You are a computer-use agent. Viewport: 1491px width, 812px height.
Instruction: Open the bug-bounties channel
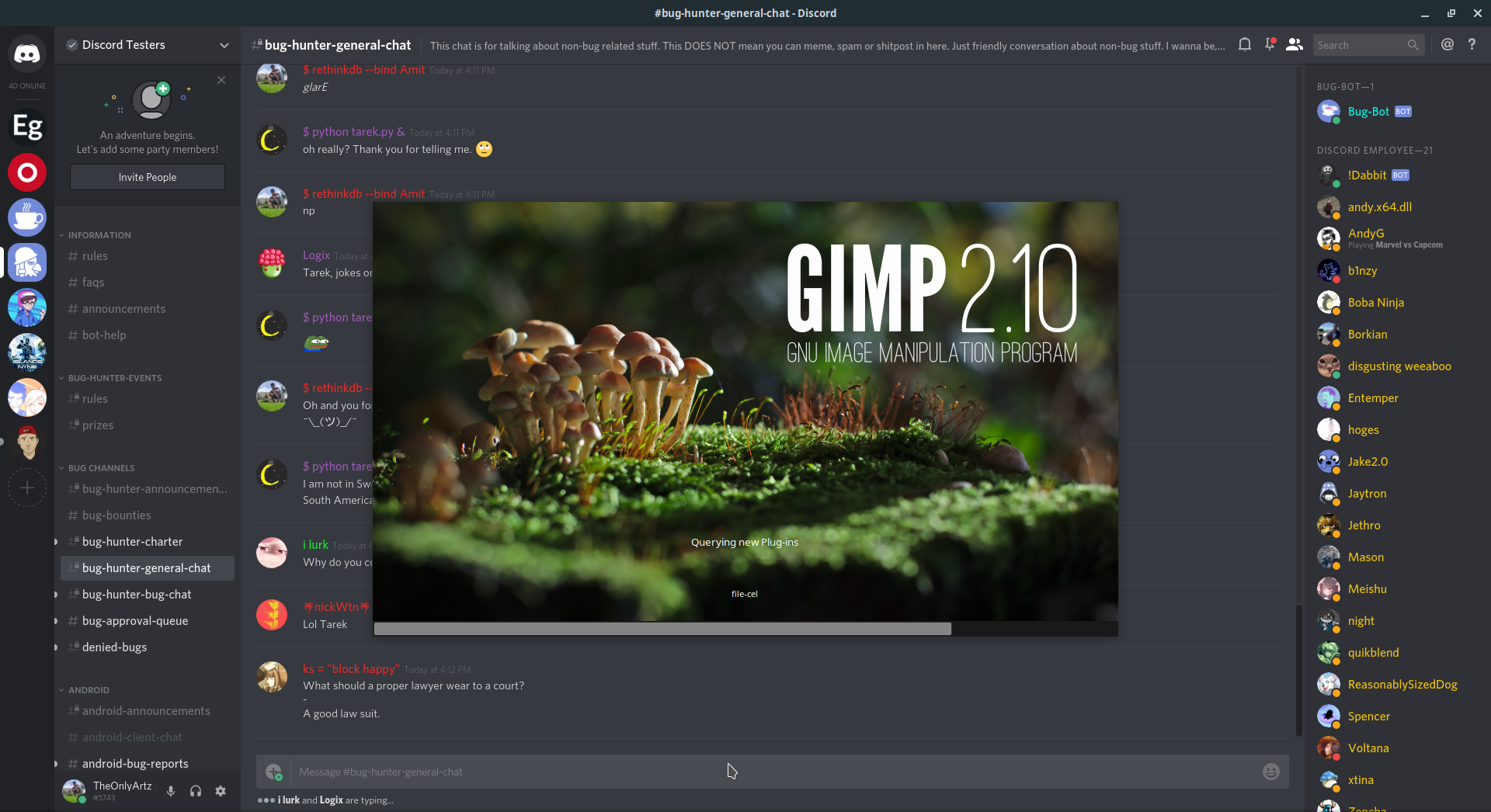tap(148, 515)
